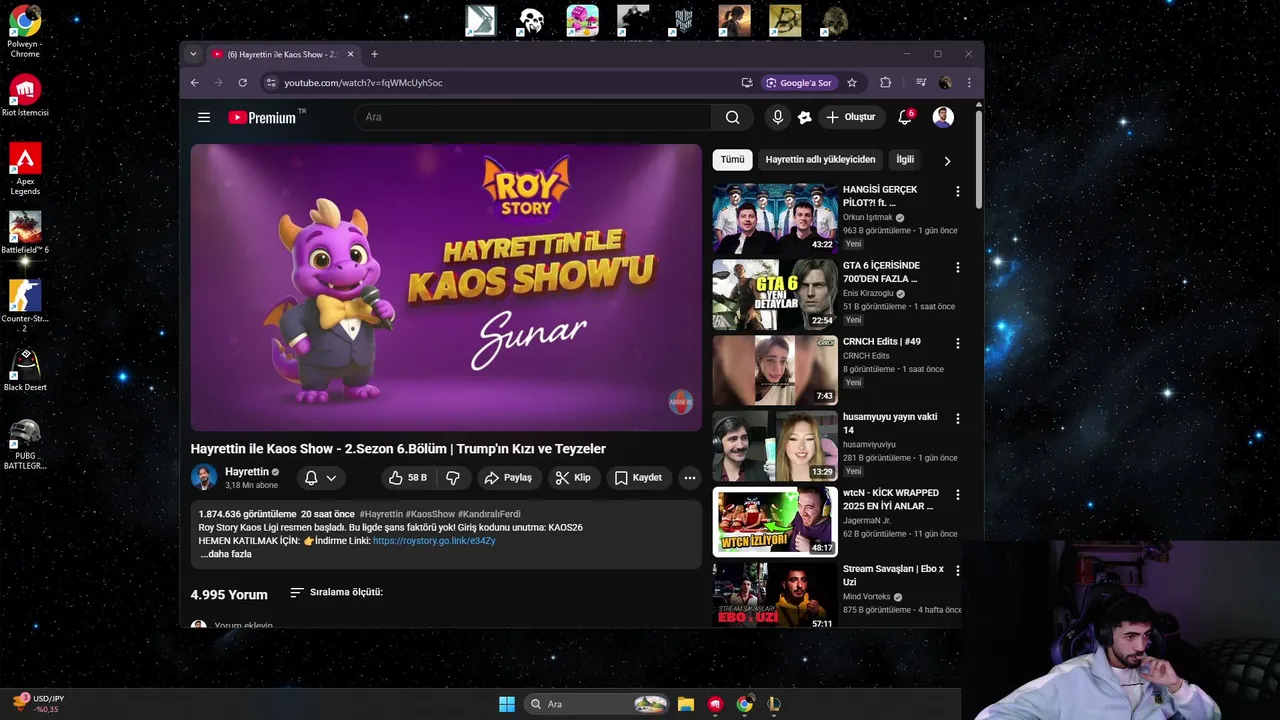The height and width of the screenshot is (720, 1280).
Task: Click the Chrome address bar URL
Action: [x=363, y=83]
